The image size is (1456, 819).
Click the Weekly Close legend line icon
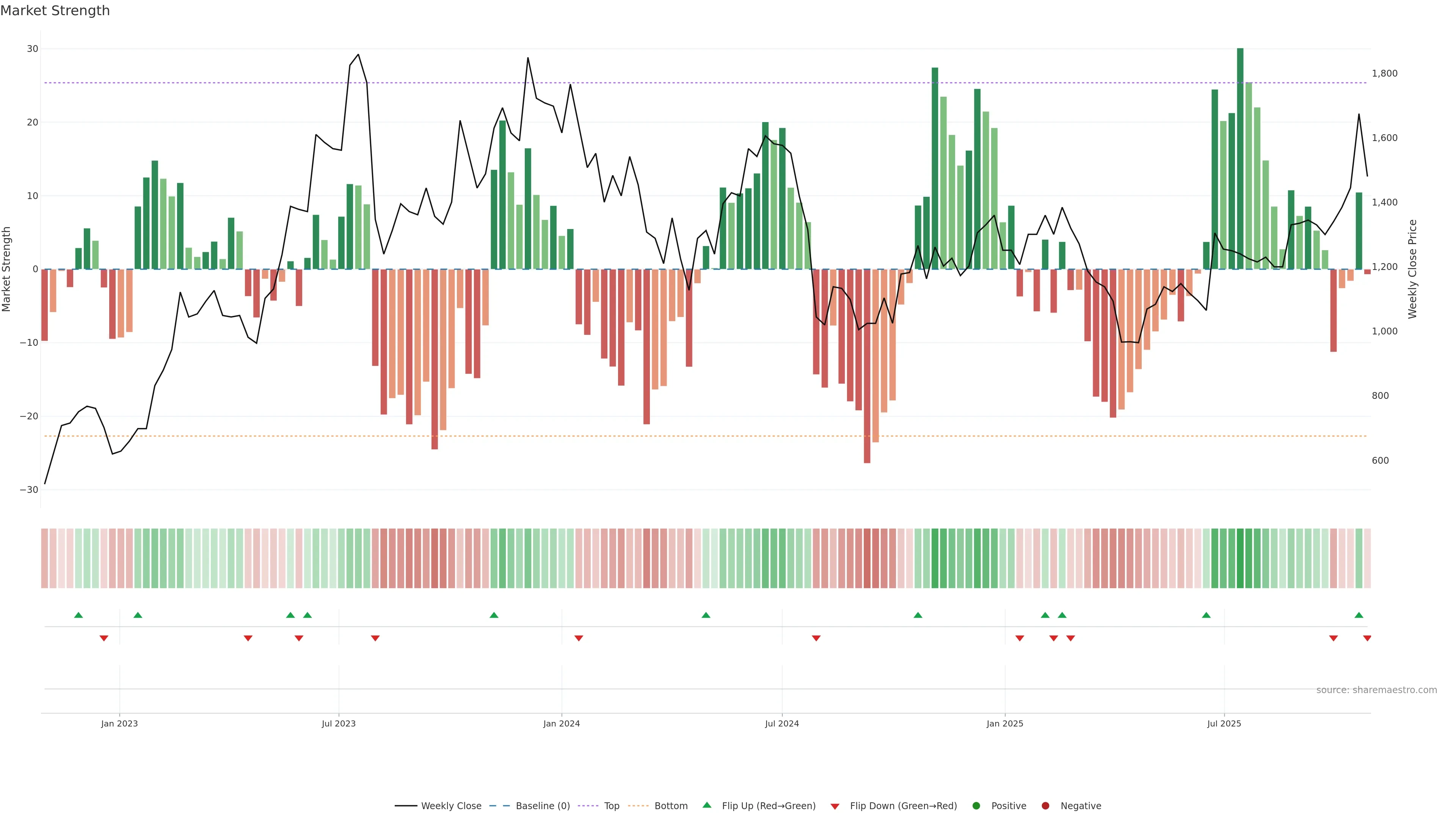[406, 805]
